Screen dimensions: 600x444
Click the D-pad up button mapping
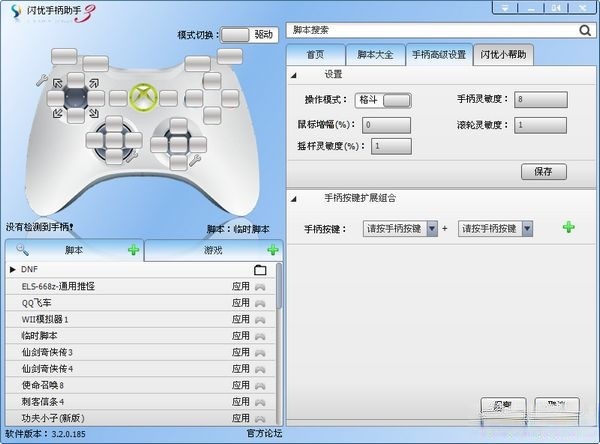[76, 81]
